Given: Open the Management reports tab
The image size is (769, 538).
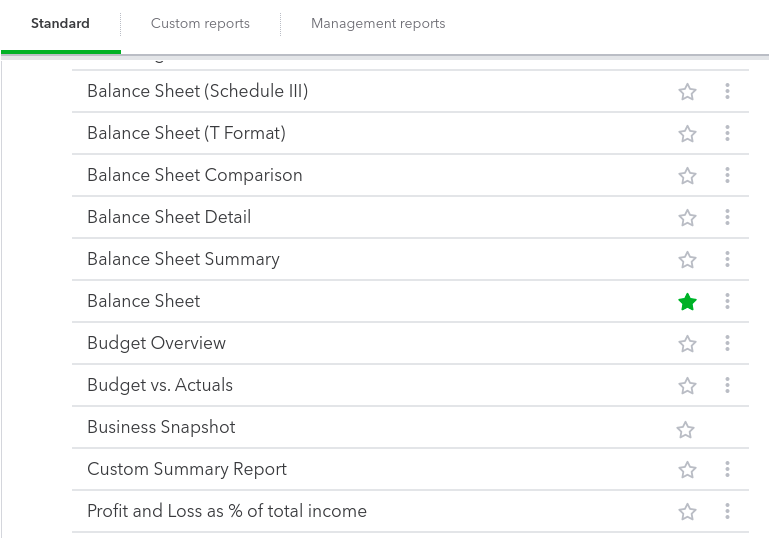Looking at the screenshot, I should [x=378, y=23].
